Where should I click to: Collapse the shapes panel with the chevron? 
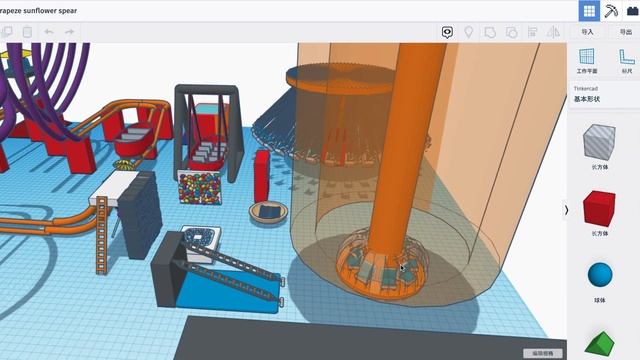566,210
